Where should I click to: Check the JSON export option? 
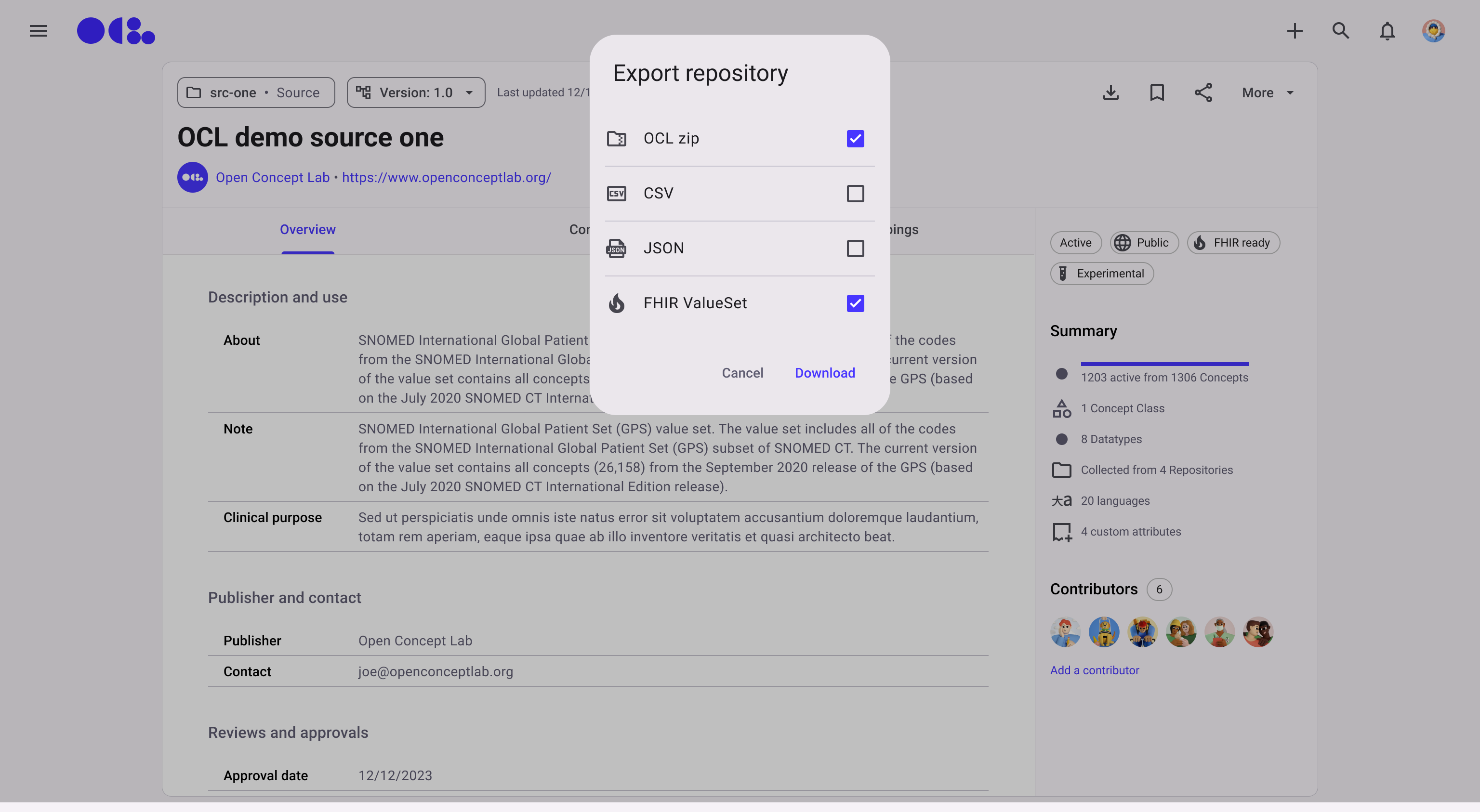[x=855, y=248]
